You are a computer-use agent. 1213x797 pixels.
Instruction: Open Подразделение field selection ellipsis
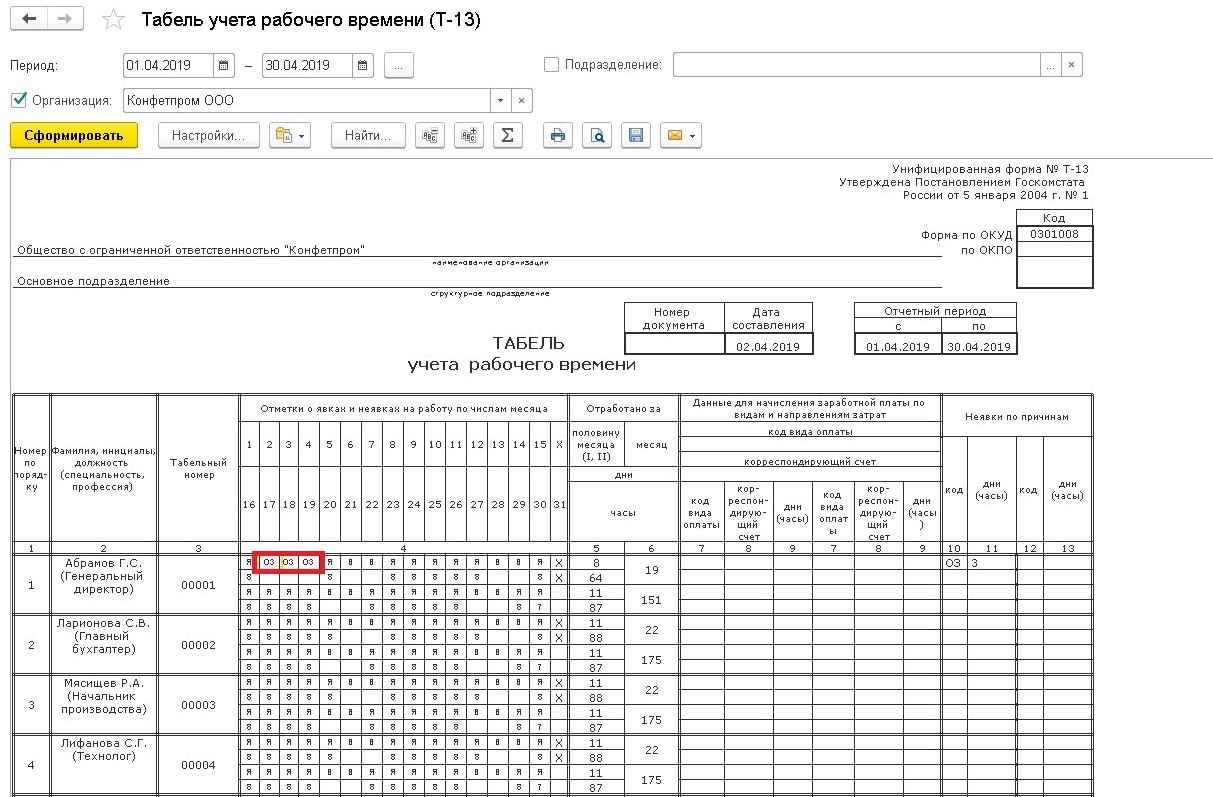point(1049,65)
